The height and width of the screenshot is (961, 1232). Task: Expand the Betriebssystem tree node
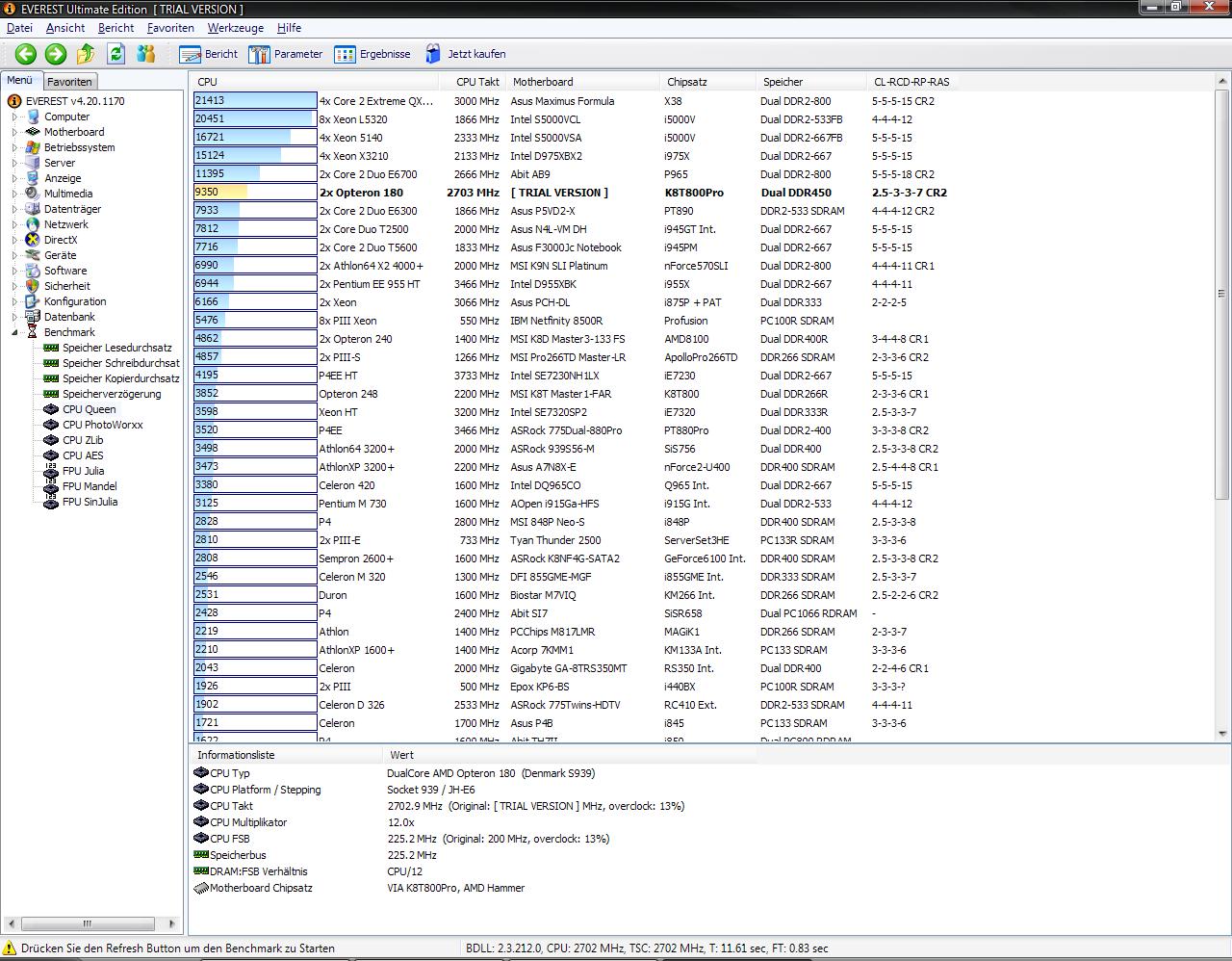click(14, 147)
